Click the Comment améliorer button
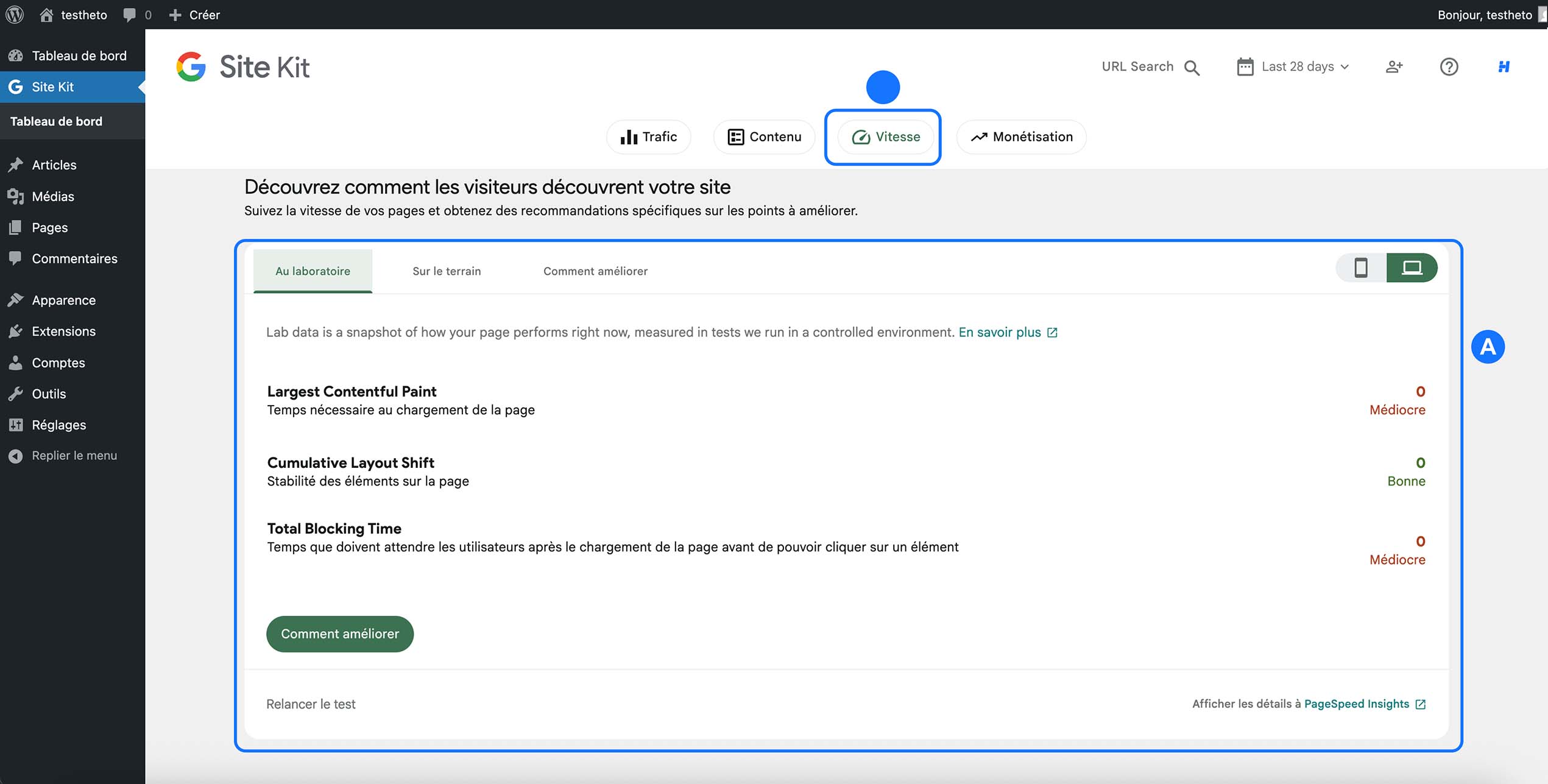 (339, 634)
